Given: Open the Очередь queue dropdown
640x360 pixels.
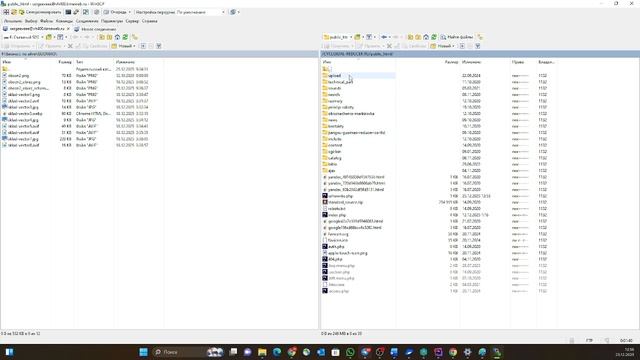Looking at the screenshot, I should 118,12.
